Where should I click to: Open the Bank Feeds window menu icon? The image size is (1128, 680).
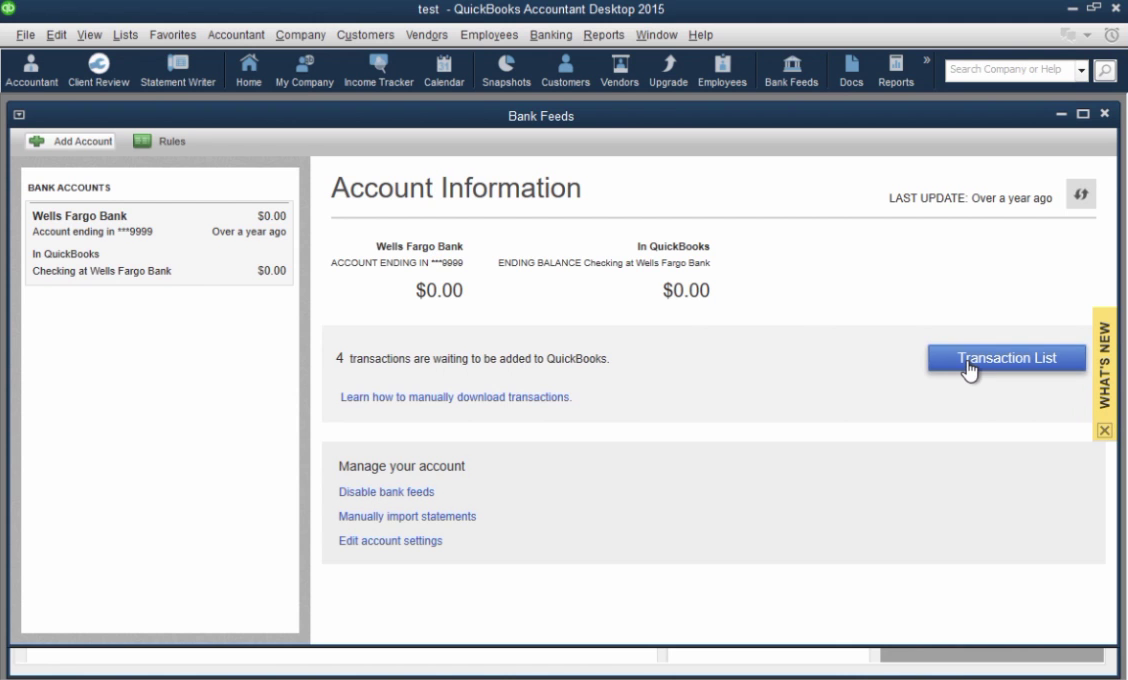pos(19,115)
